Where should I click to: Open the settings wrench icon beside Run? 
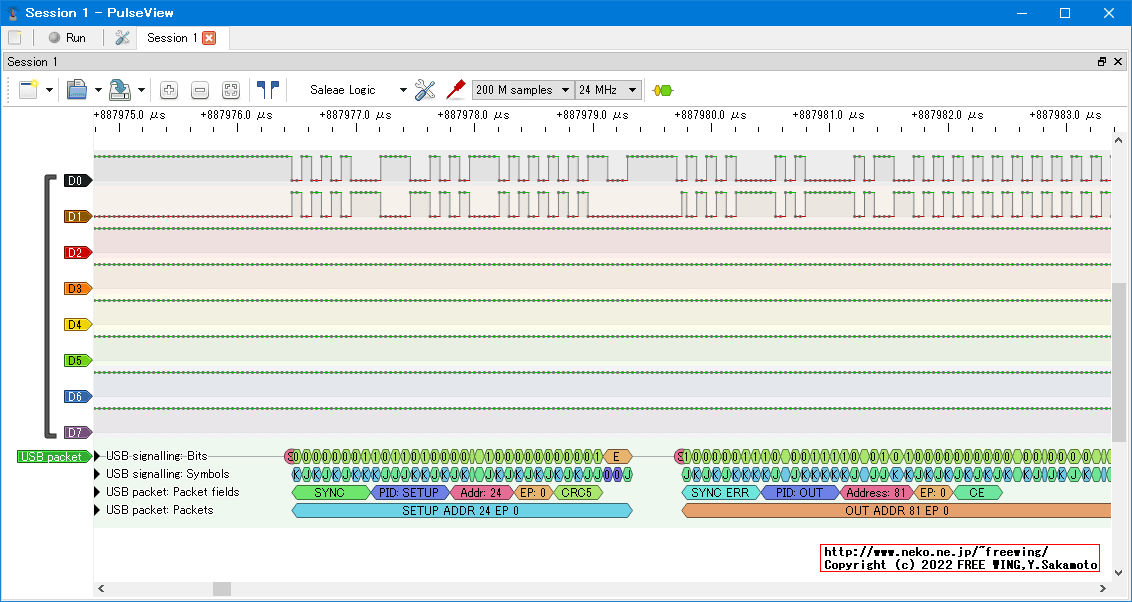122,38
